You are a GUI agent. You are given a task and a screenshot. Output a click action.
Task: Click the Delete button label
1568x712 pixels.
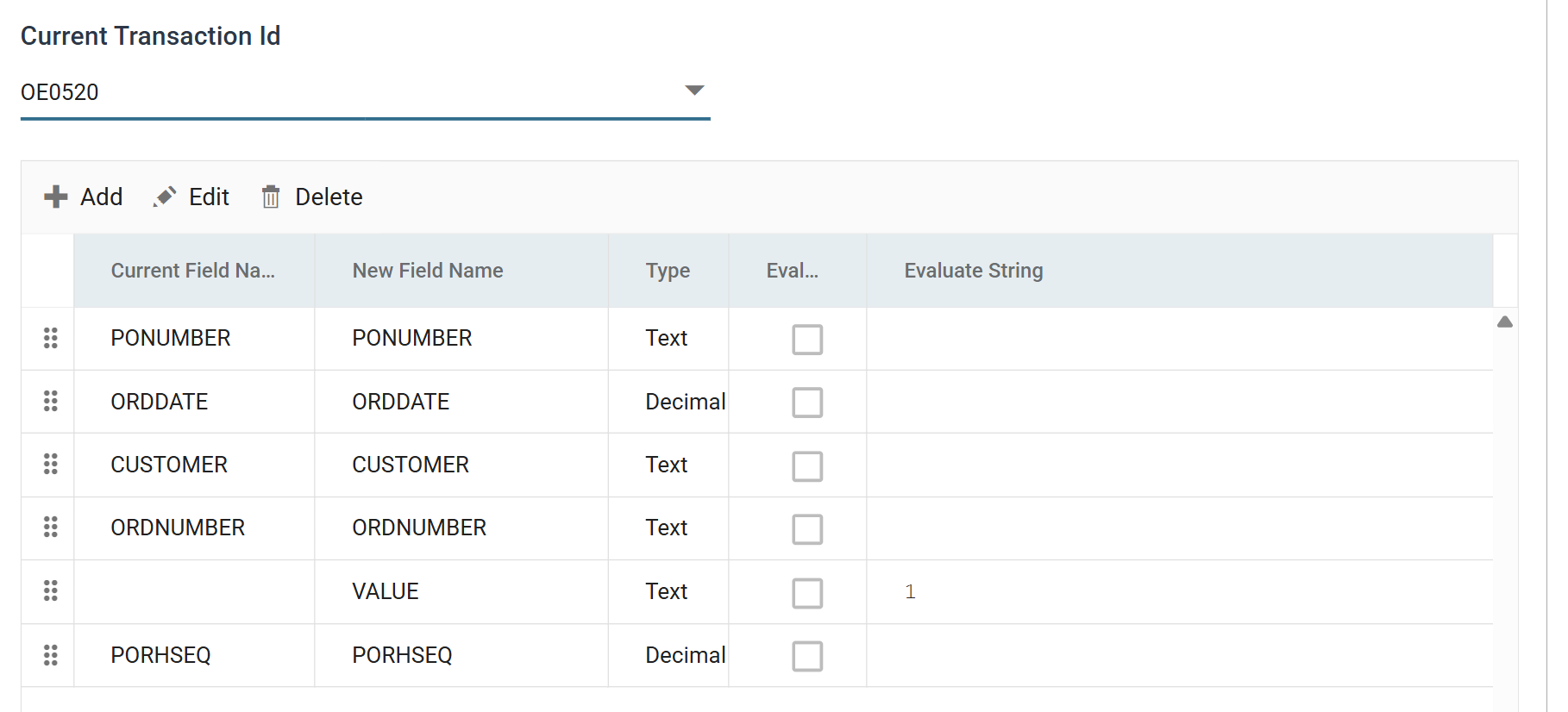329,197
